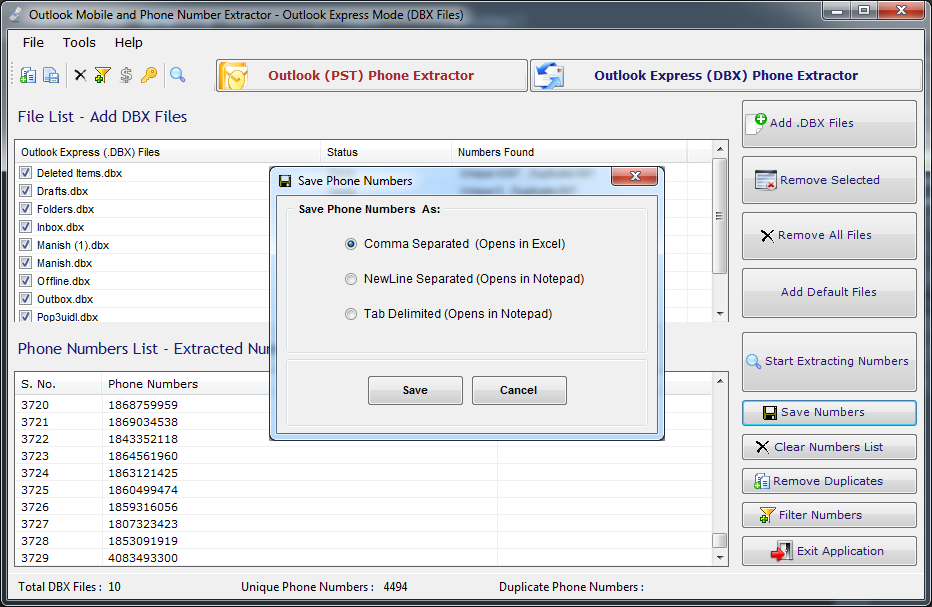Viewport: 932px width, 607px height.
Task: Select phone number 1843352118
Action: [x=143, y=439]
